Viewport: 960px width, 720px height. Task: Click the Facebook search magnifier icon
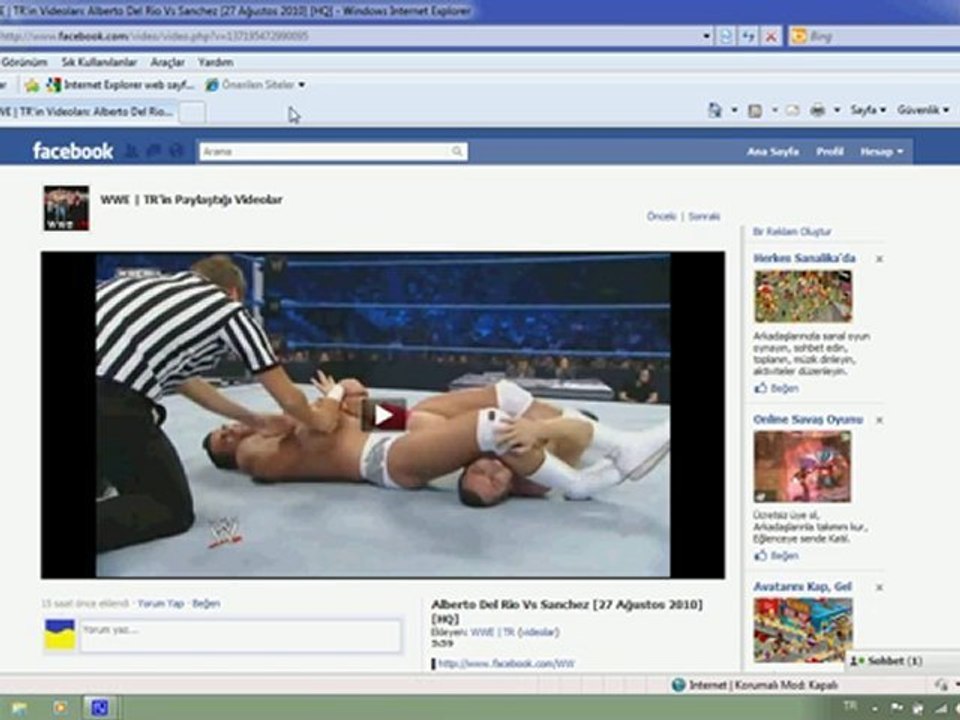point(457,151)
